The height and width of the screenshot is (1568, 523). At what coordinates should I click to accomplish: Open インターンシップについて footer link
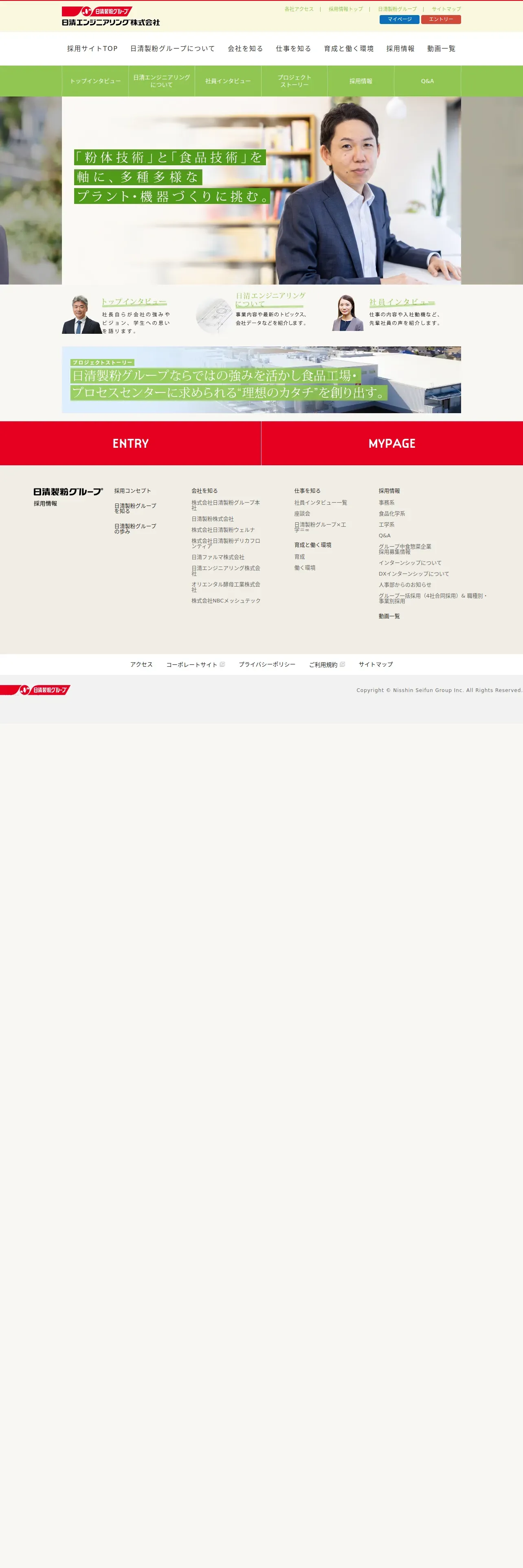(410, 563)
